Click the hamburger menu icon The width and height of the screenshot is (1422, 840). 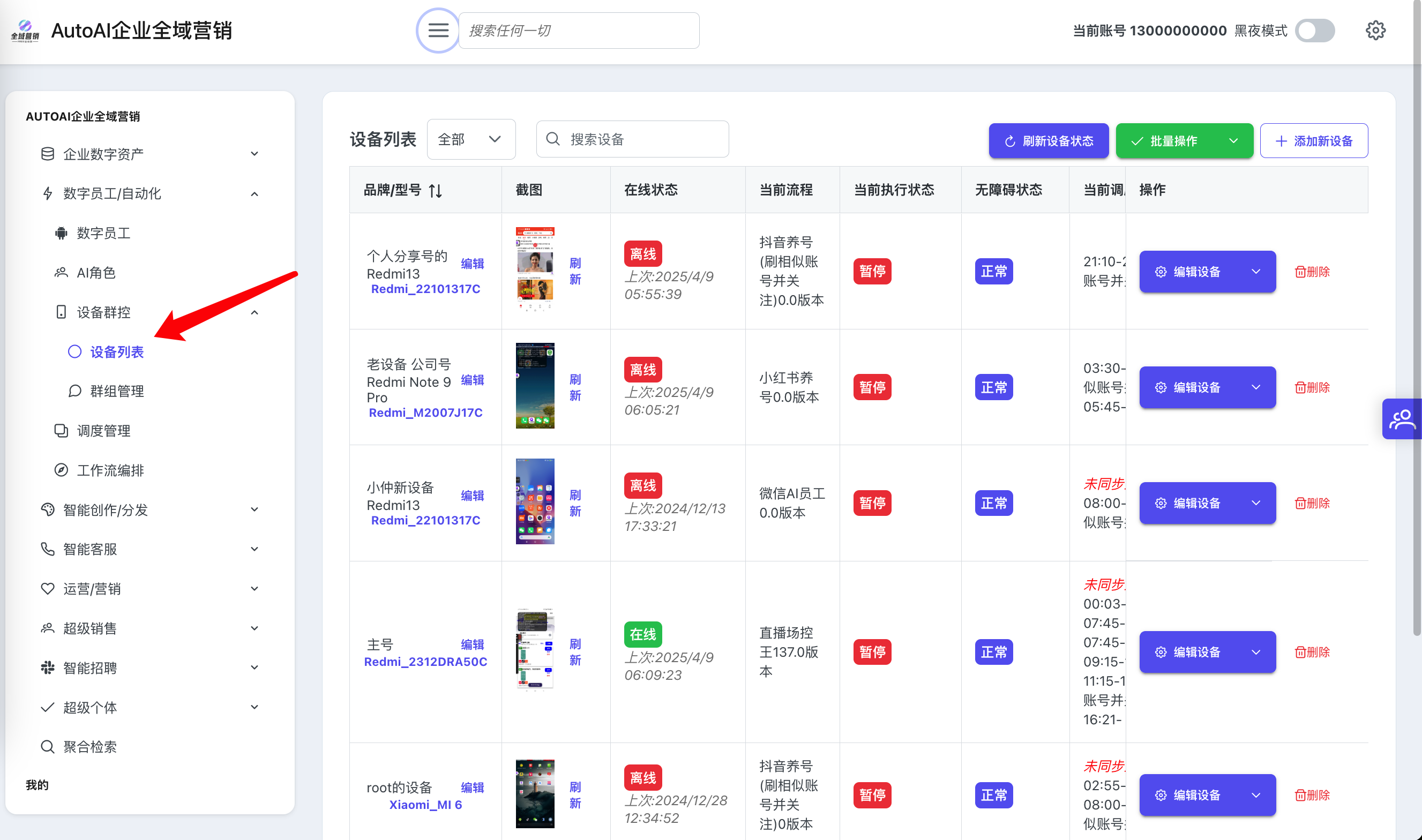point(438,30)
